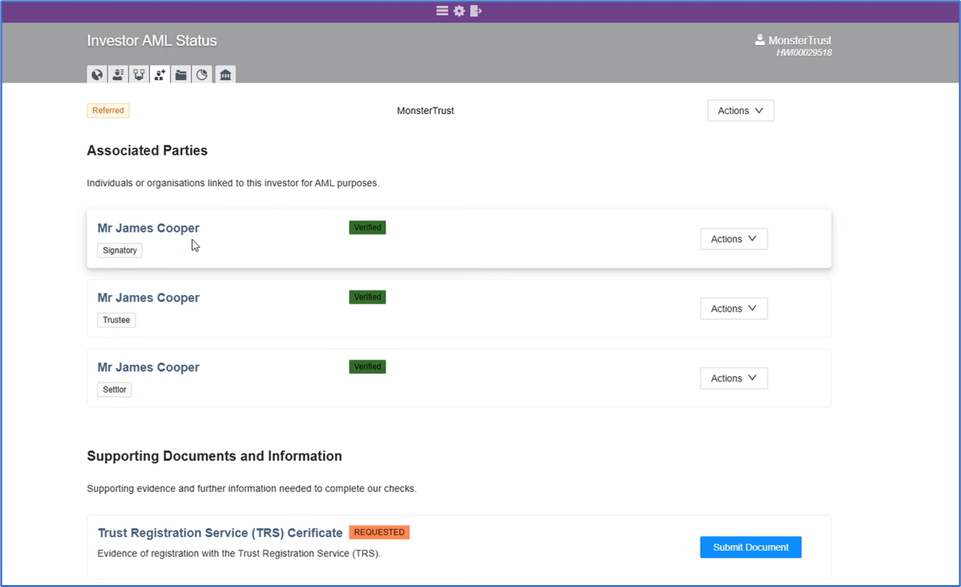Click Verified badge on Trustee row
This screenshot has height=587, width=961.
(367, 297)
